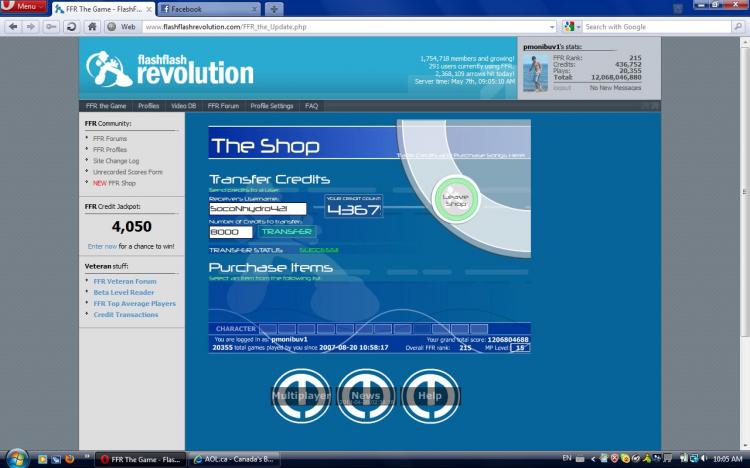Open the Unrecorded Scores Form link
This screenshot has height=468, width=750.
pyautogui.click(x=128, y=172)
